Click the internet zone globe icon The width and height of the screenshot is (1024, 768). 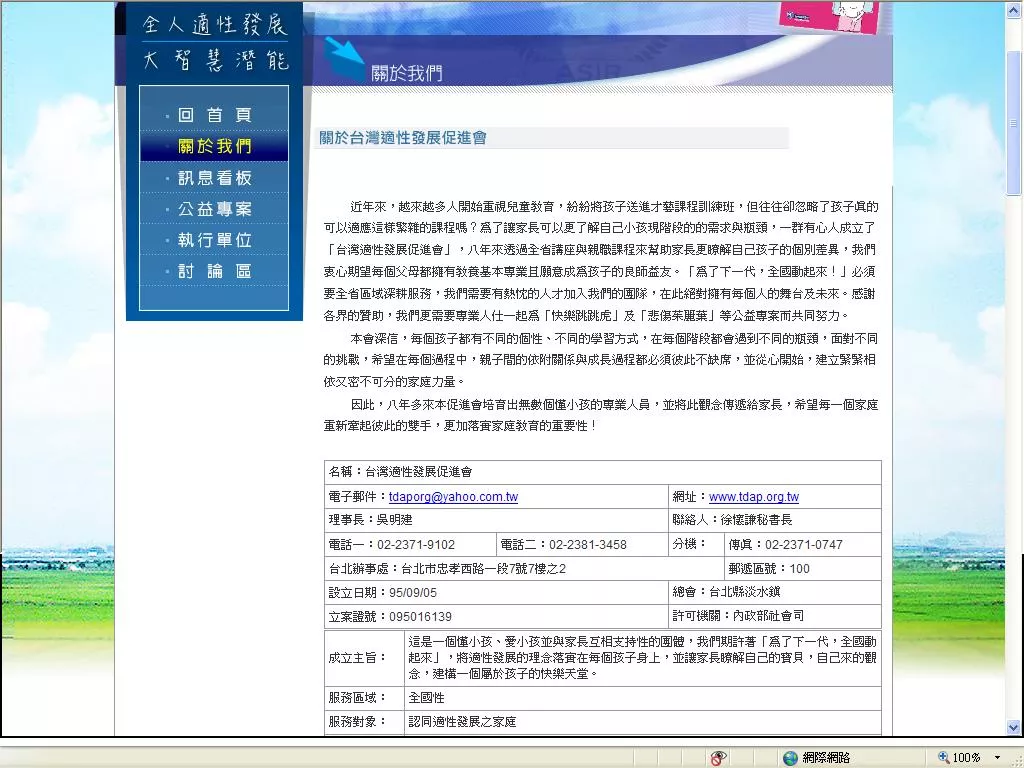click(x=790, y=758)
